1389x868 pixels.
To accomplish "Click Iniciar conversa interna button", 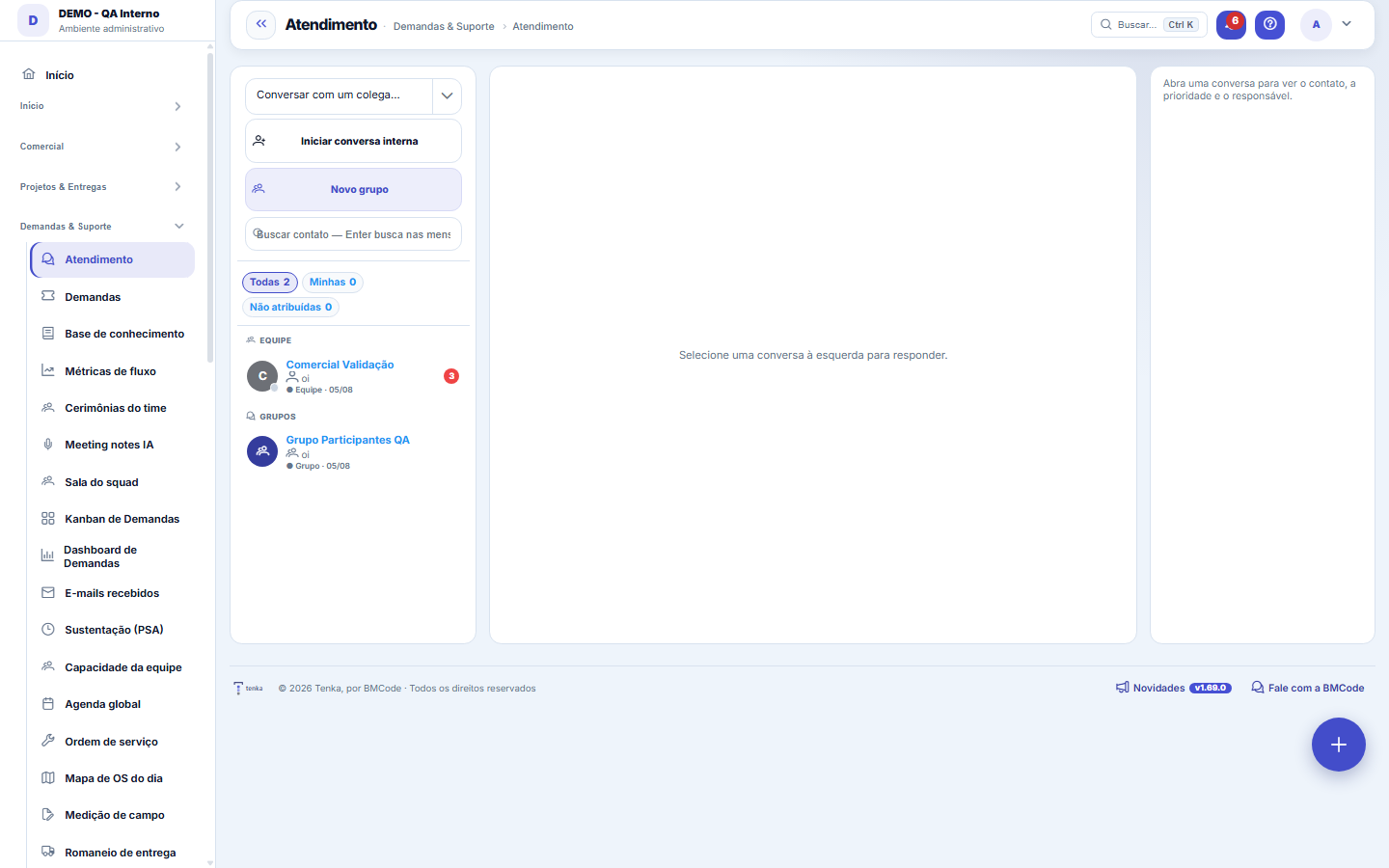I will [x=353, y=141].
